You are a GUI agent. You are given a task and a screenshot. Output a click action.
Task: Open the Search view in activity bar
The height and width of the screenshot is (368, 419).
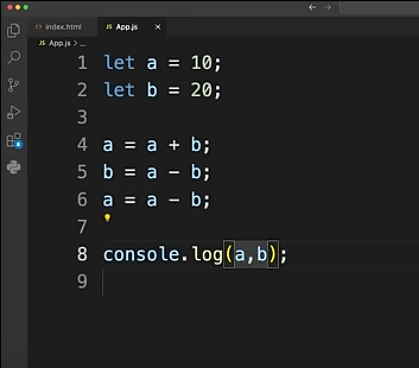tap(14, 57)
